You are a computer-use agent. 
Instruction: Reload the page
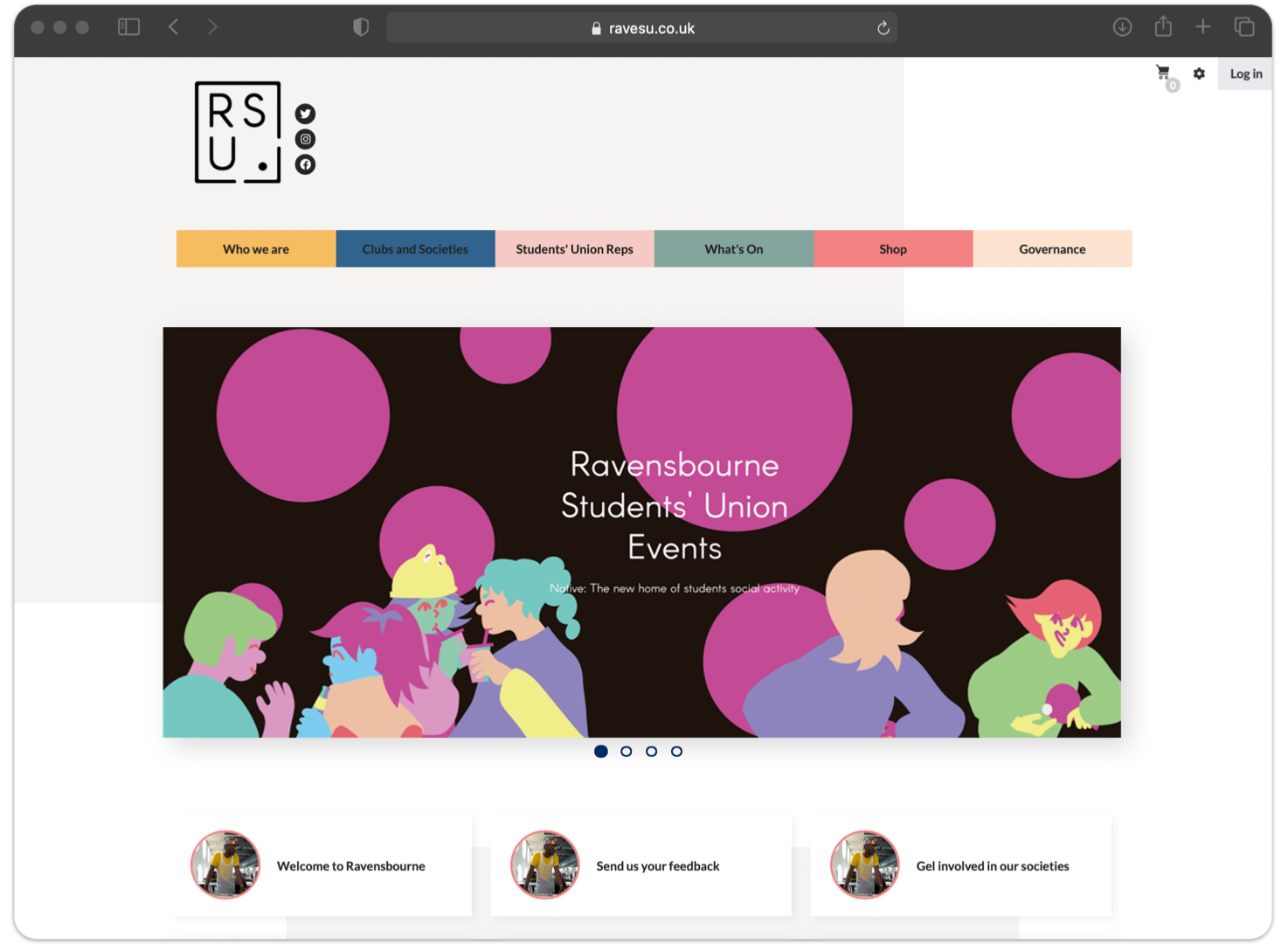click(883, 28)
